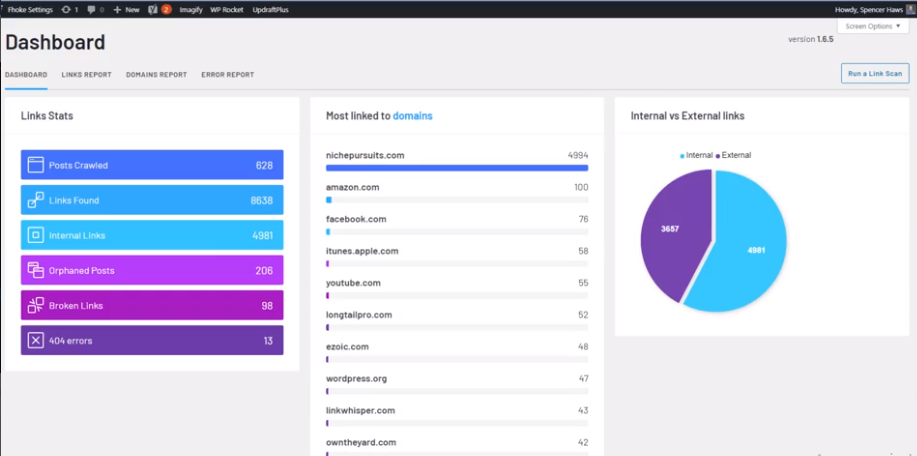
Task: Click the facebook.com progress bar
Action: point(457,232)
